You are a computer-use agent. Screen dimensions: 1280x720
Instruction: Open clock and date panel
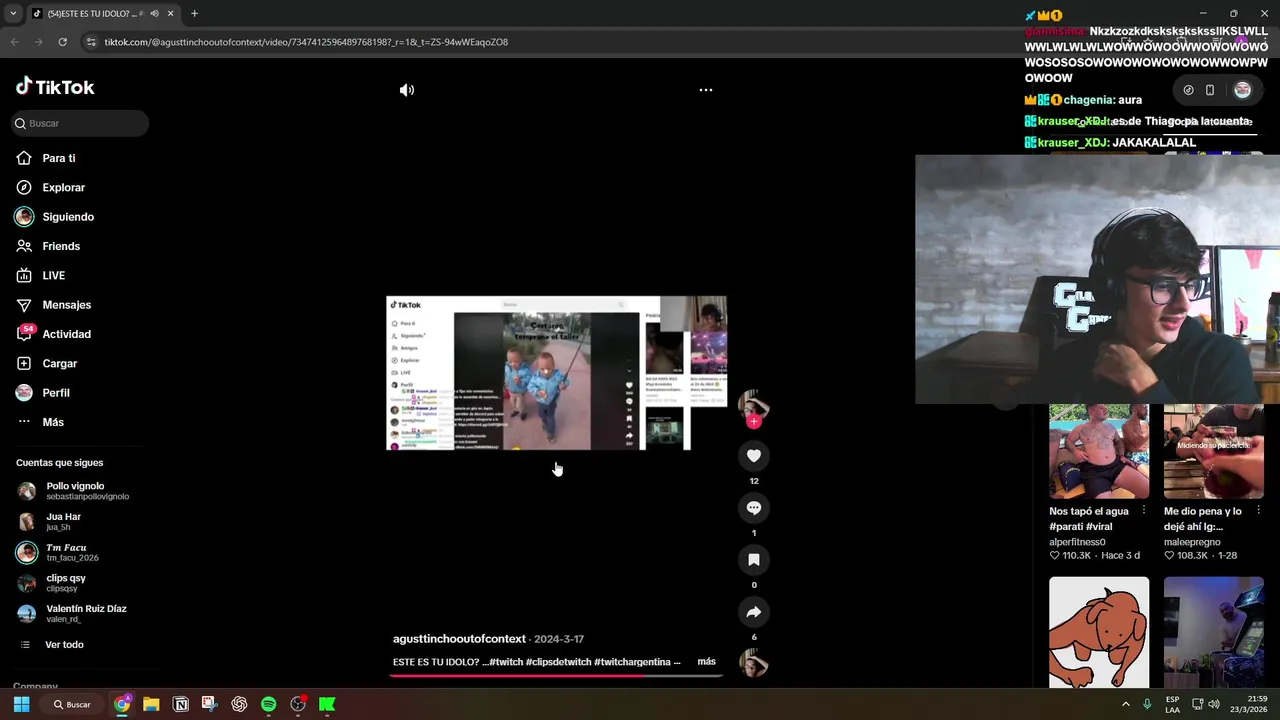1249,704
